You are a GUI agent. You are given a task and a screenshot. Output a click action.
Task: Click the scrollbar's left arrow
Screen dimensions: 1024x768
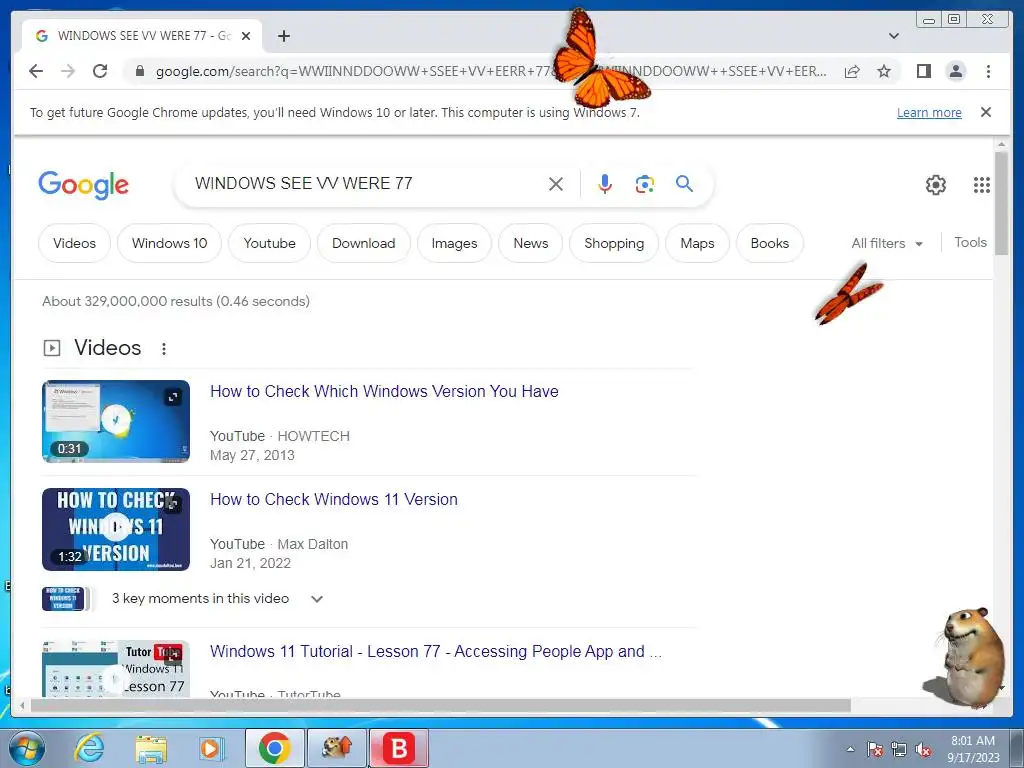22,705
